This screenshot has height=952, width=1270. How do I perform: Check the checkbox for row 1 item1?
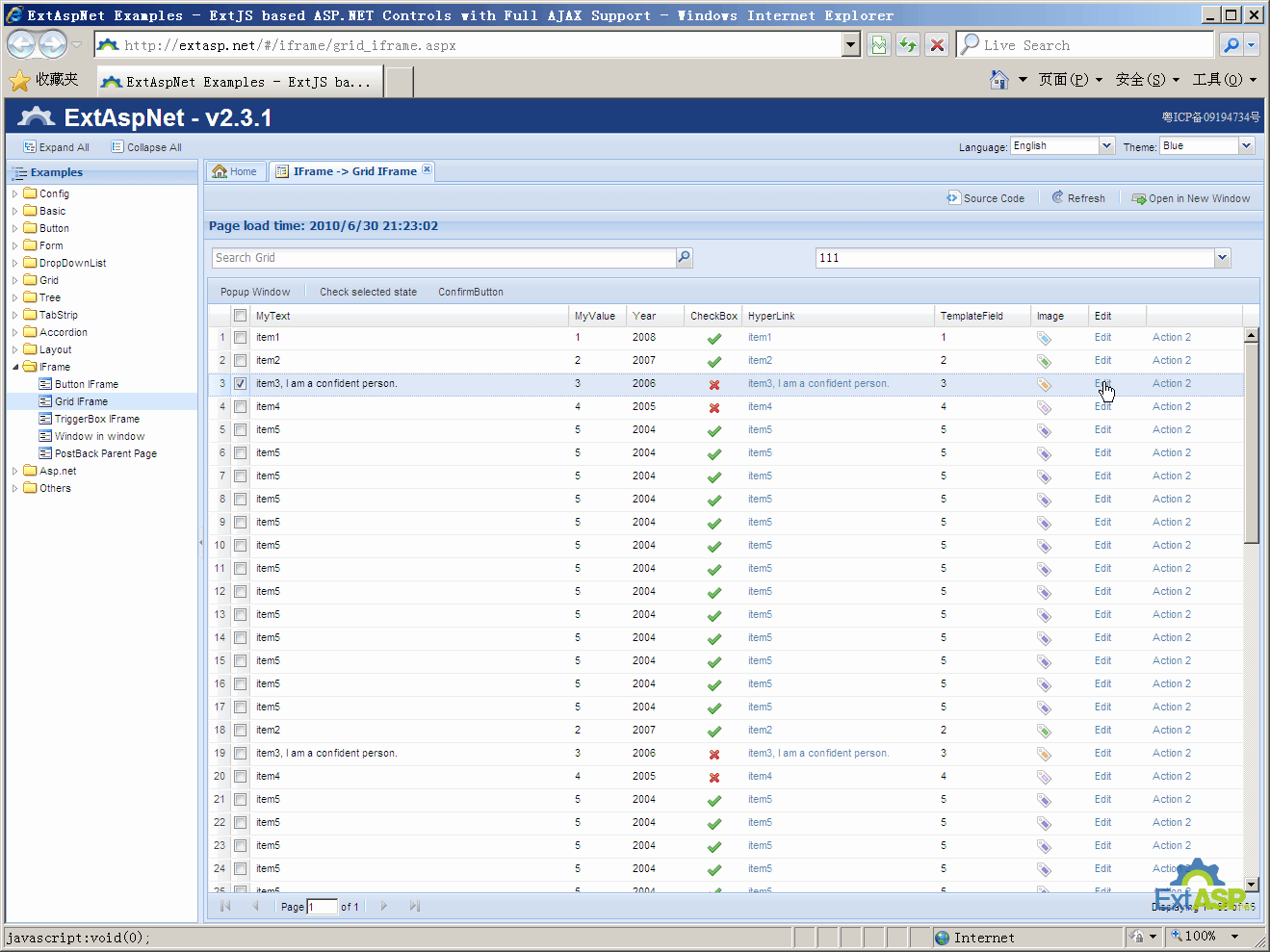coord(240,338)
